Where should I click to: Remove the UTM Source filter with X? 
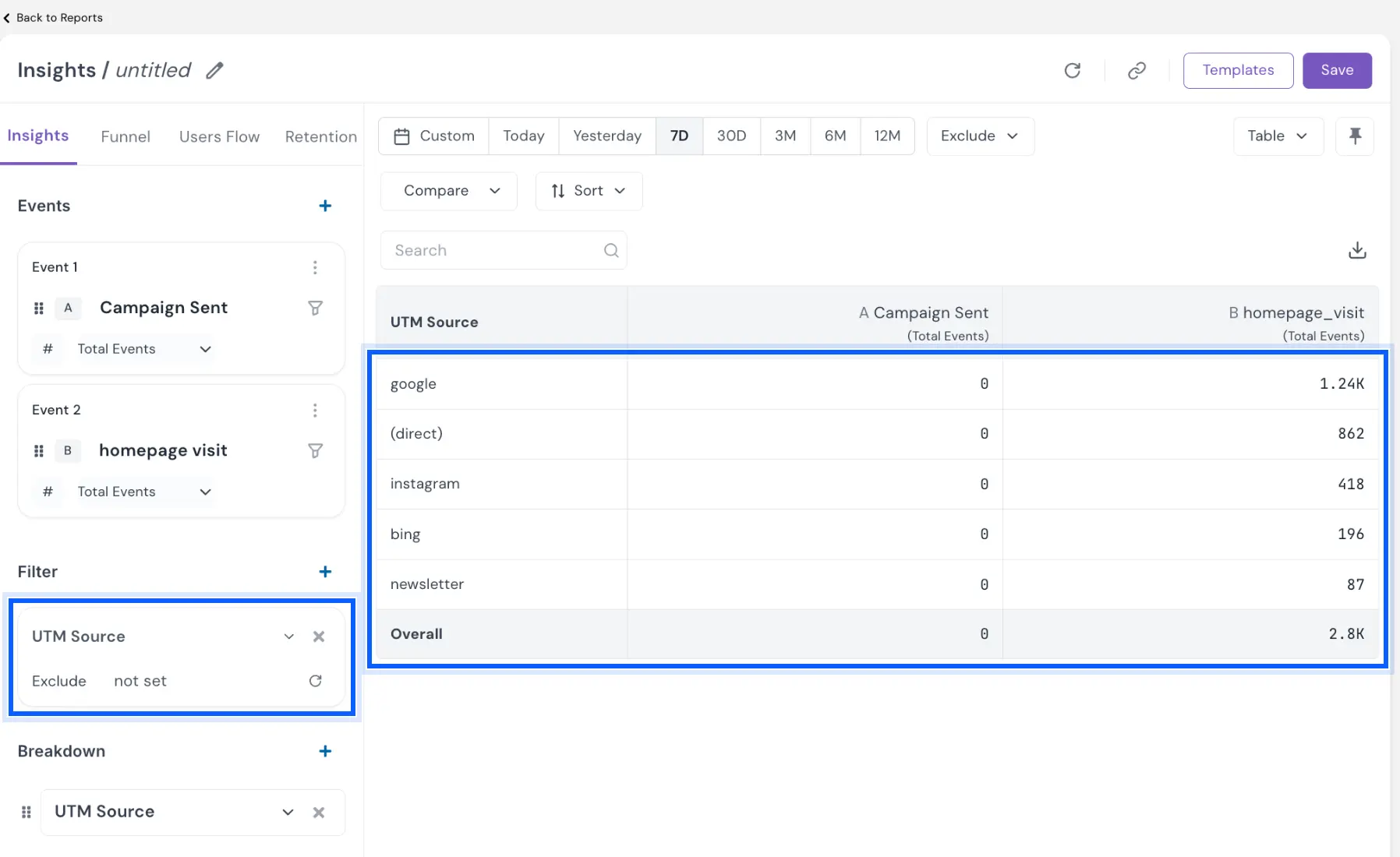[319, 637]
